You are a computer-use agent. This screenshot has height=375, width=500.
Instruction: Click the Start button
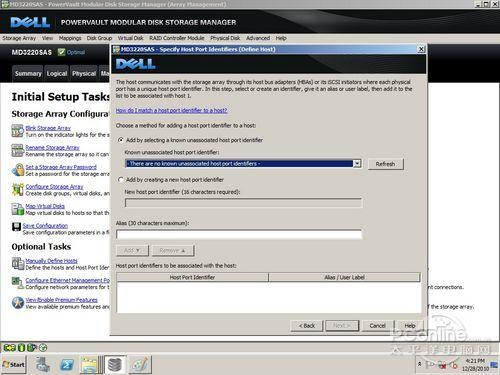[14, 365]
